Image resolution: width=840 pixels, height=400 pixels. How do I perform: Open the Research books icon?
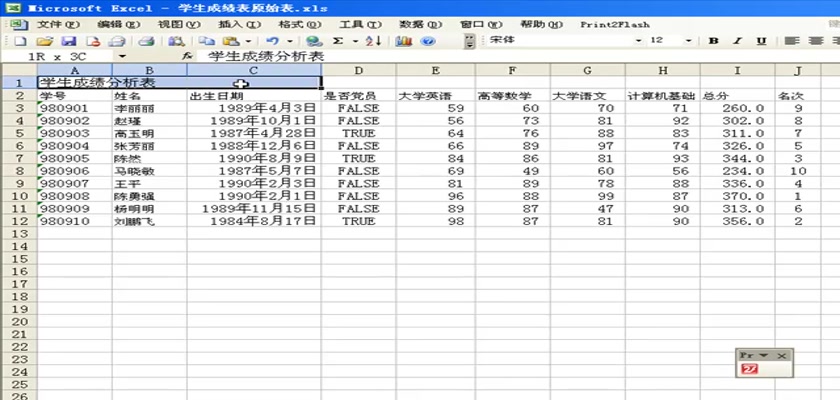176,41
